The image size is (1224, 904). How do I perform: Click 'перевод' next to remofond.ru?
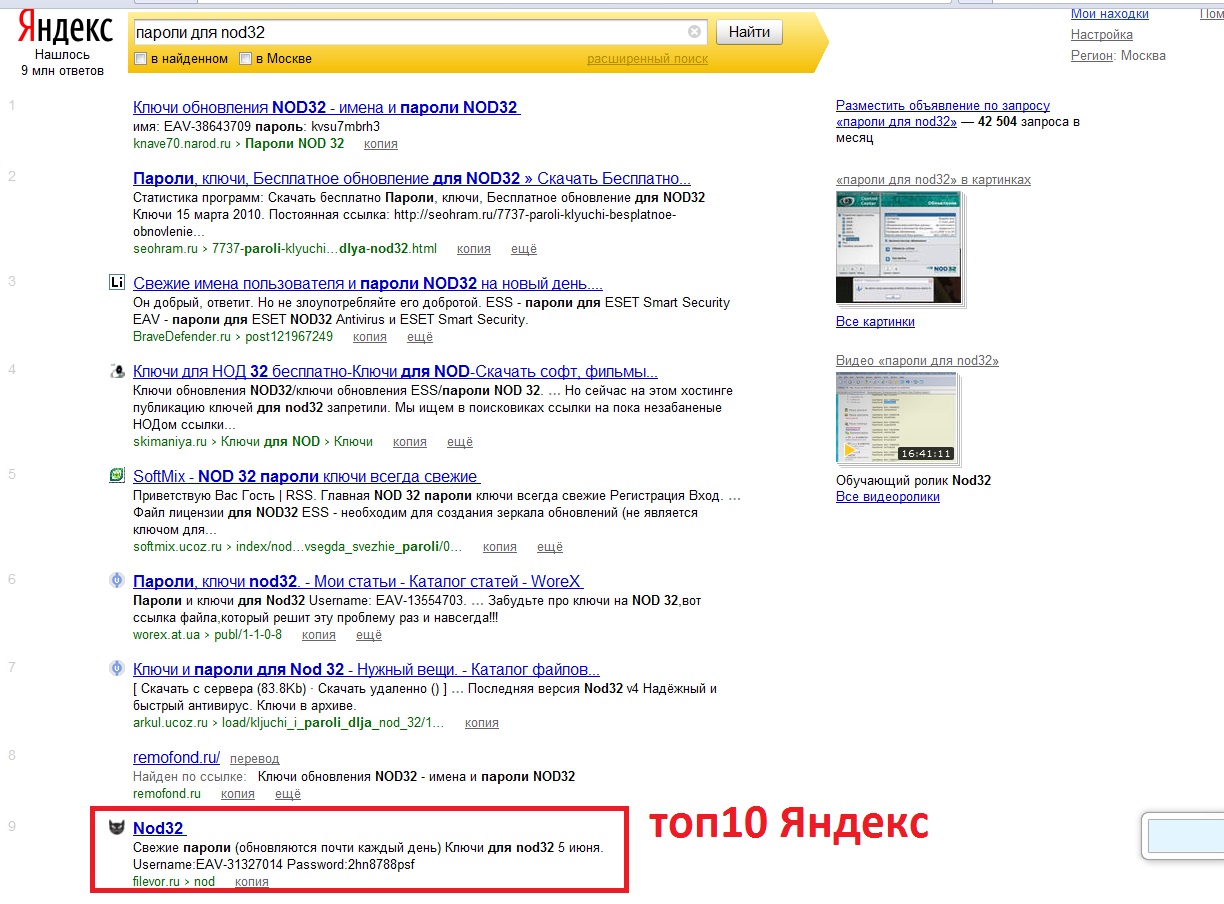(x=255, y=759)
